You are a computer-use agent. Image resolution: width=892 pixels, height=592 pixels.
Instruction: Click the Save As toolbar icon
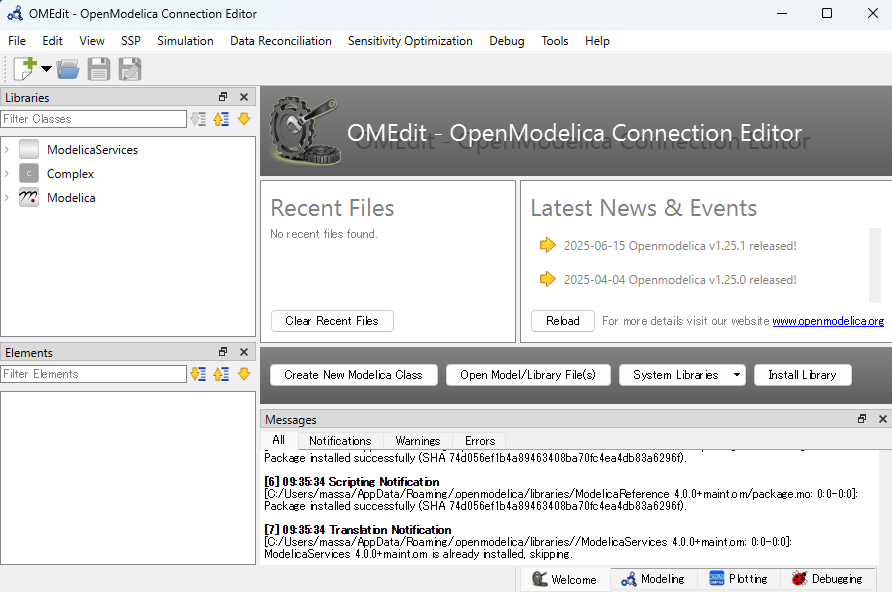[x=130, y=69]
